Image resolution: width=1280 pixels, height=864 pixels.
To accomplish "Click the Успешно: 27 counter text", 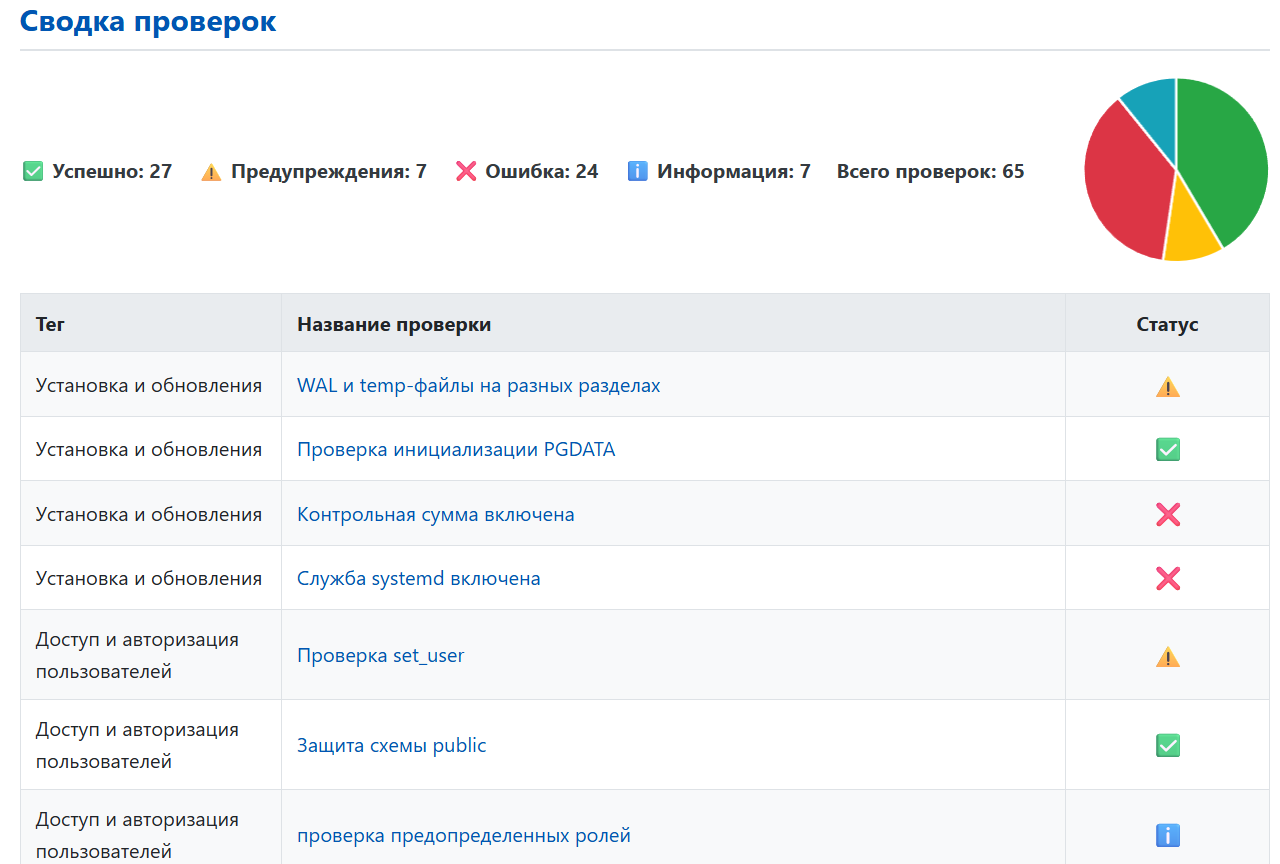I will pyautogui.click(x=112, y=172).
